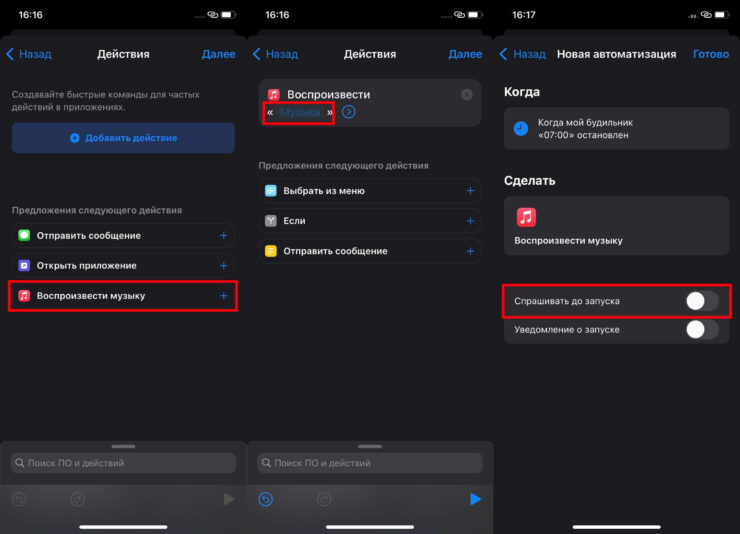Select the "Если" suggestion row
Viewport: 740px width, 534px height.
pyautogui.click(x=360, y=221)
